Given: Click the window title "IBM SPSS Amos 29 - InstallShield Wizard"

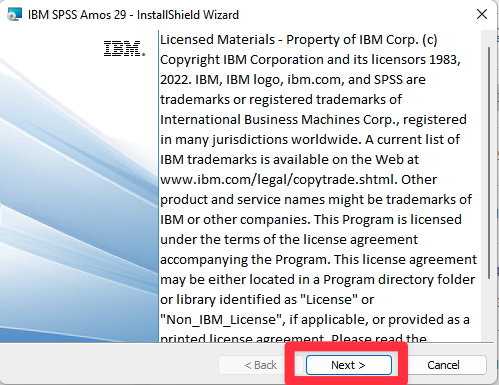Looking at the screenshot, I should (133, 15).
